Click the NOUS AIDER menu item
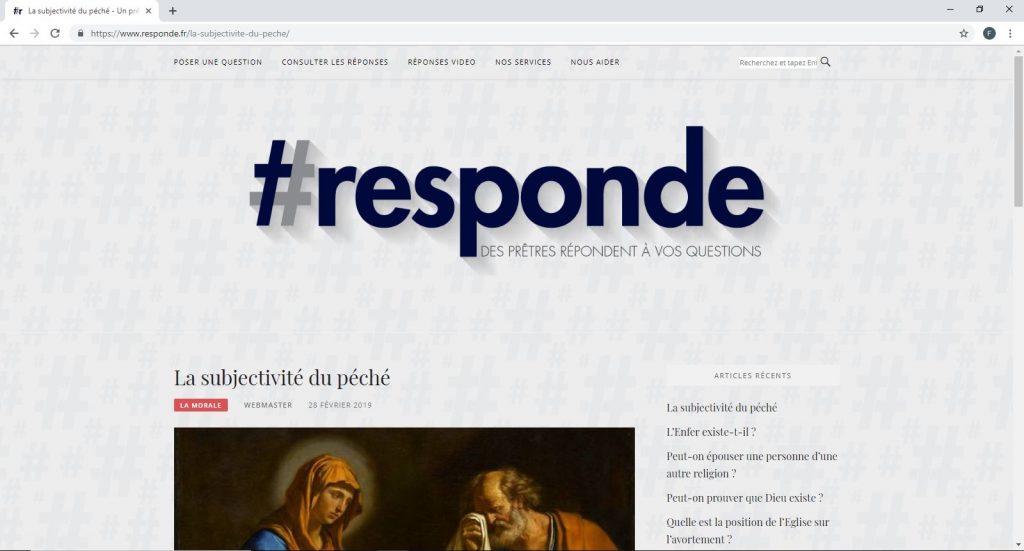 click(595, 62)
